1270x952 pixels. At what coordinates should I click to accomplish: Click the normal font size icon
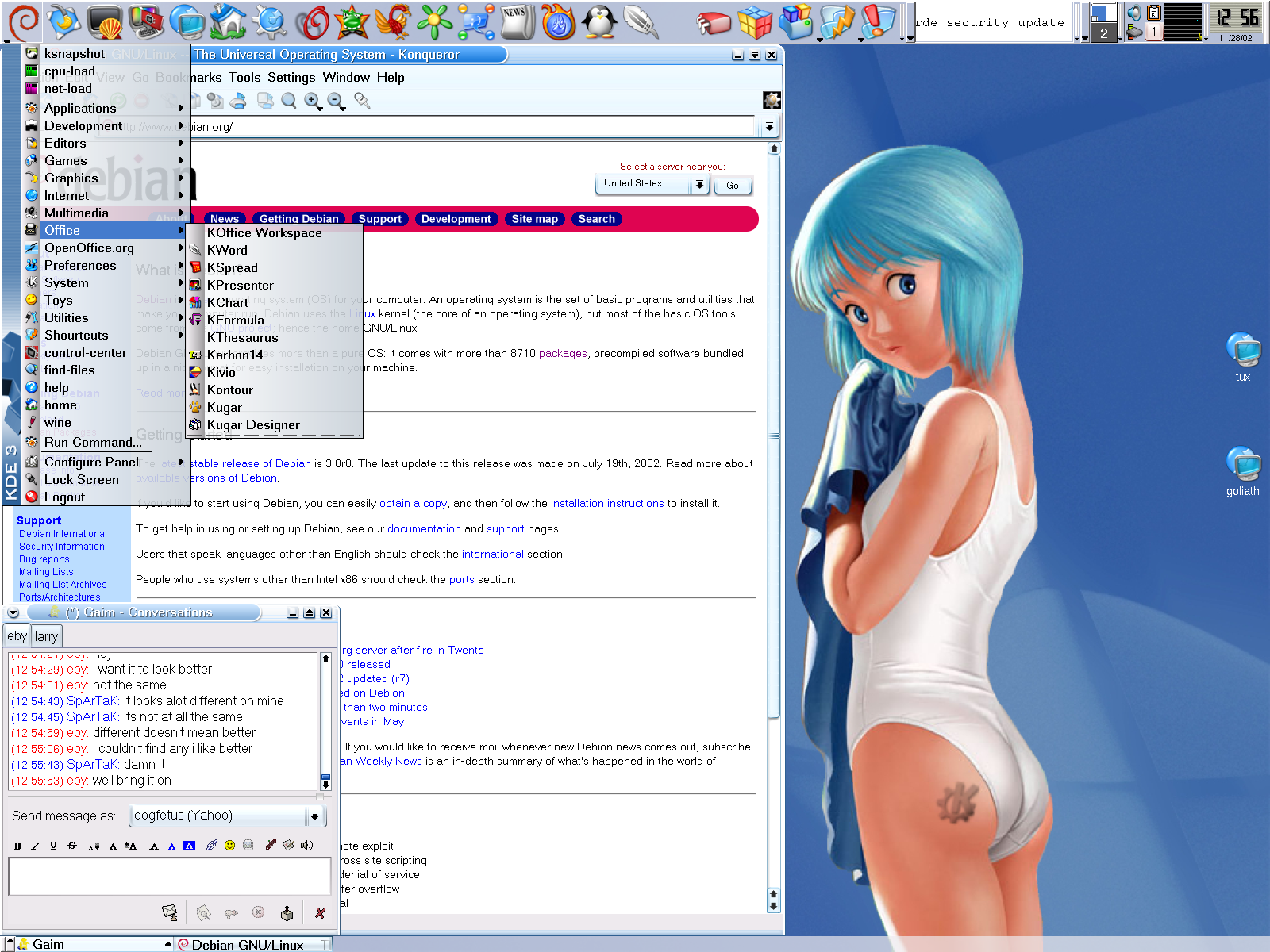click(x=113, y=846)
